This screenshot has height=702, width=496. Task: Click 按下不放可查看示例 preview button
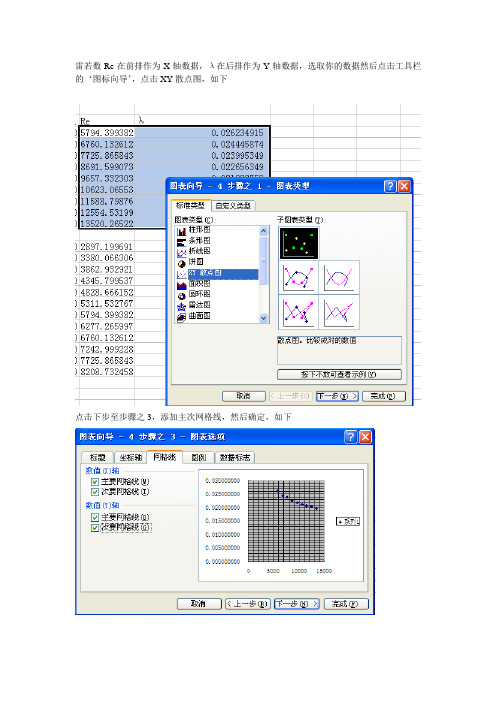[339, 374]
